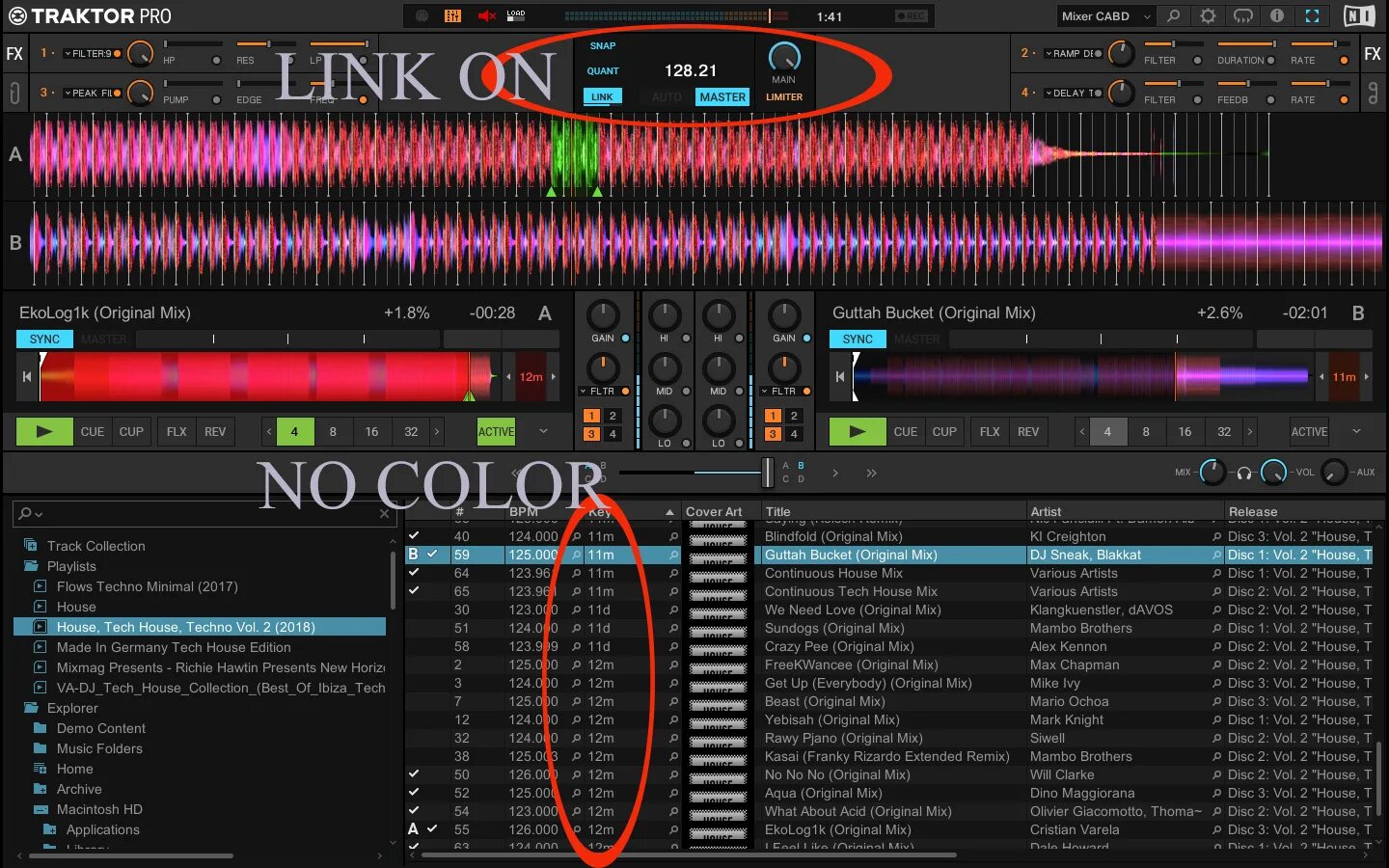
Task: Open Demo Content folder
Action: point(101,728)
